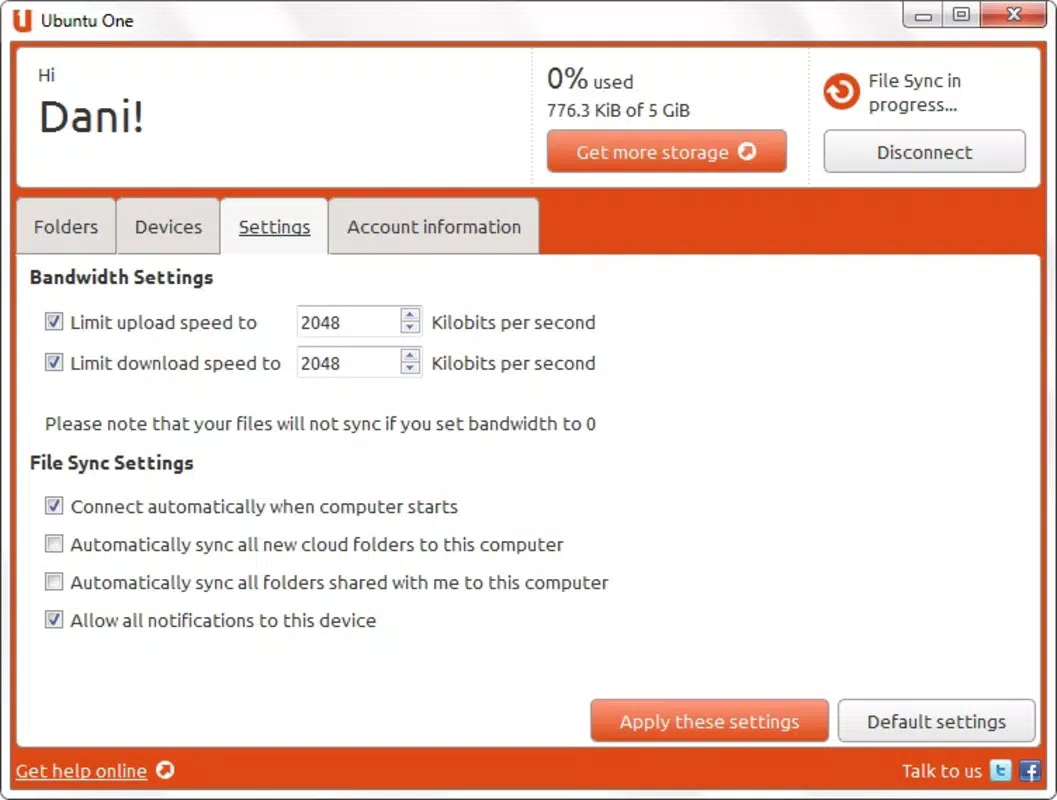Image resolution: width=1057 pixels, height=800 pixels.
Task: Click Apply these settings
Action: (x=709, y=721)
